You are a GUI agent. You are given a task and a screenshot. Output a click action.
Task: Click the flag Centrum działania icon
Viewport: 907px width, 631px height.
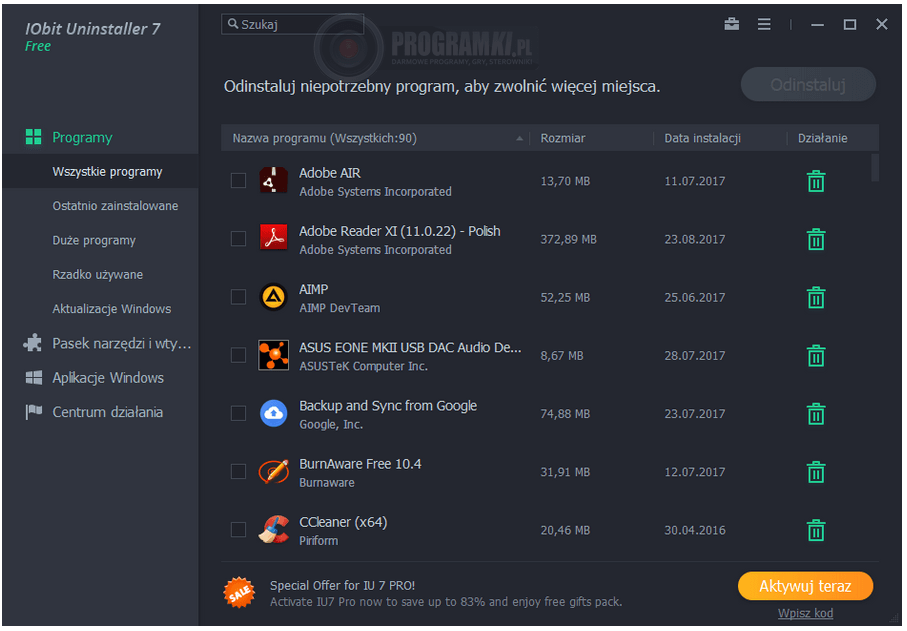[x=34, y=412]
